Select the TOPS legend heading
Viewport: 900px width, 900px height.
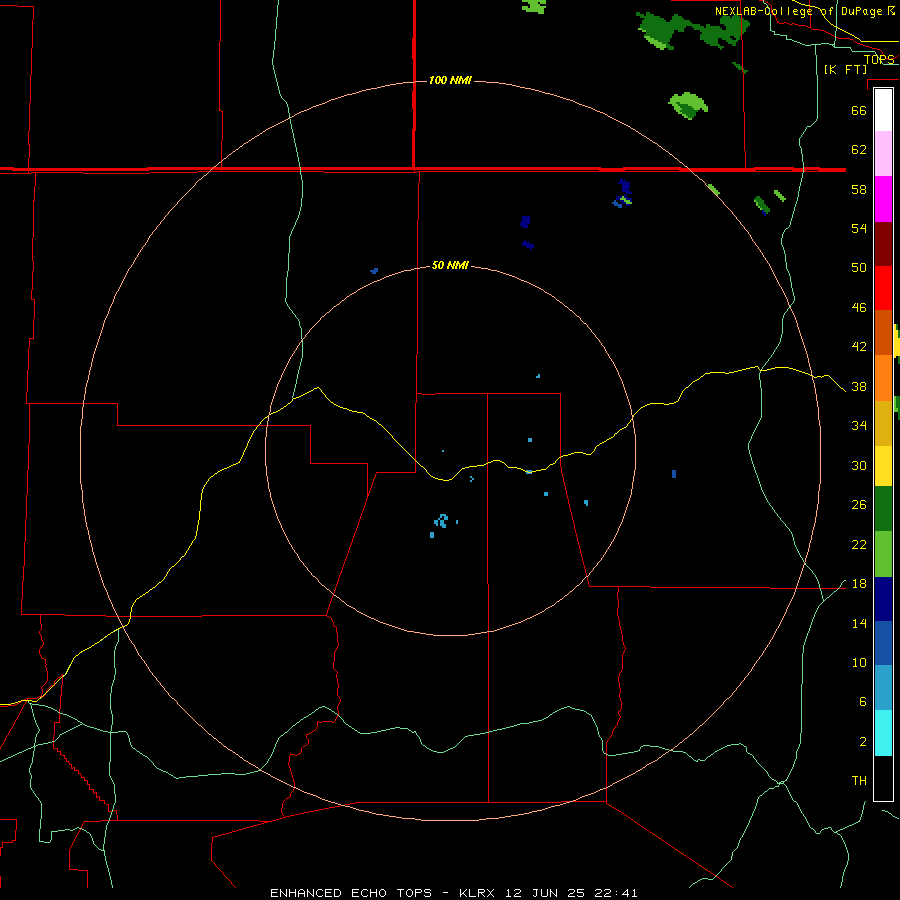tap(879, 59)
